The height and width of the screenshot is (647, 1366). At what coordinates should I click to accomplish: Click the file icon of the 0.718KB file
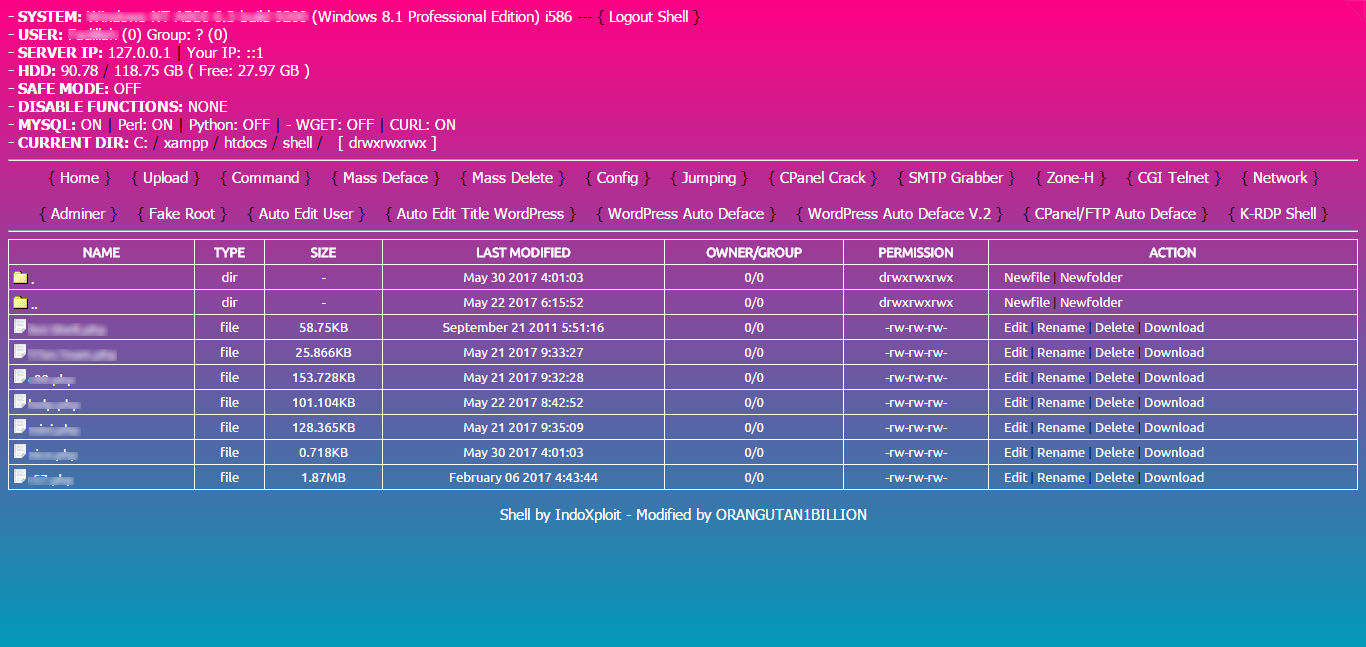18,452
